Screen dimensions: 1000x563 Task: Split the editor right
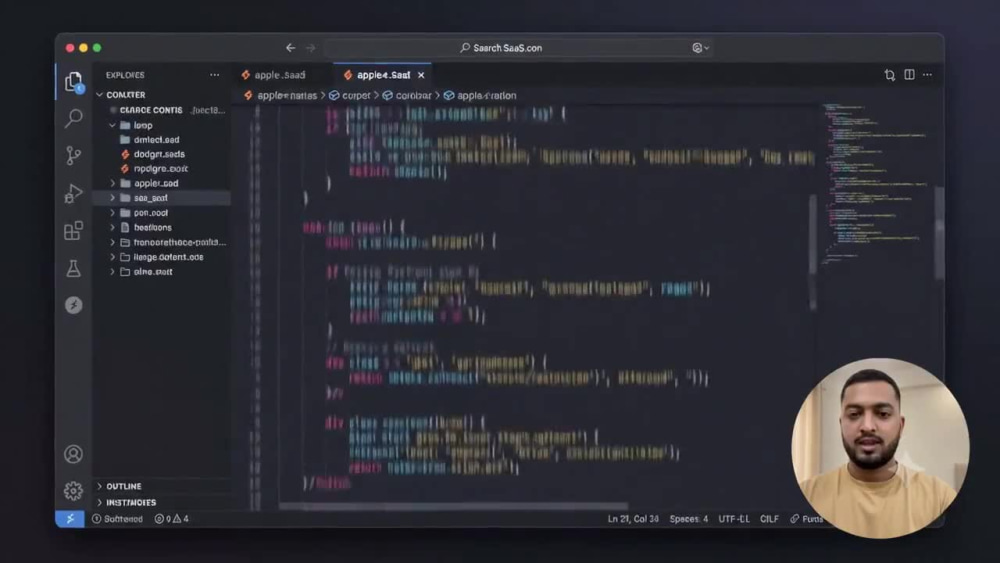[909, 75]
